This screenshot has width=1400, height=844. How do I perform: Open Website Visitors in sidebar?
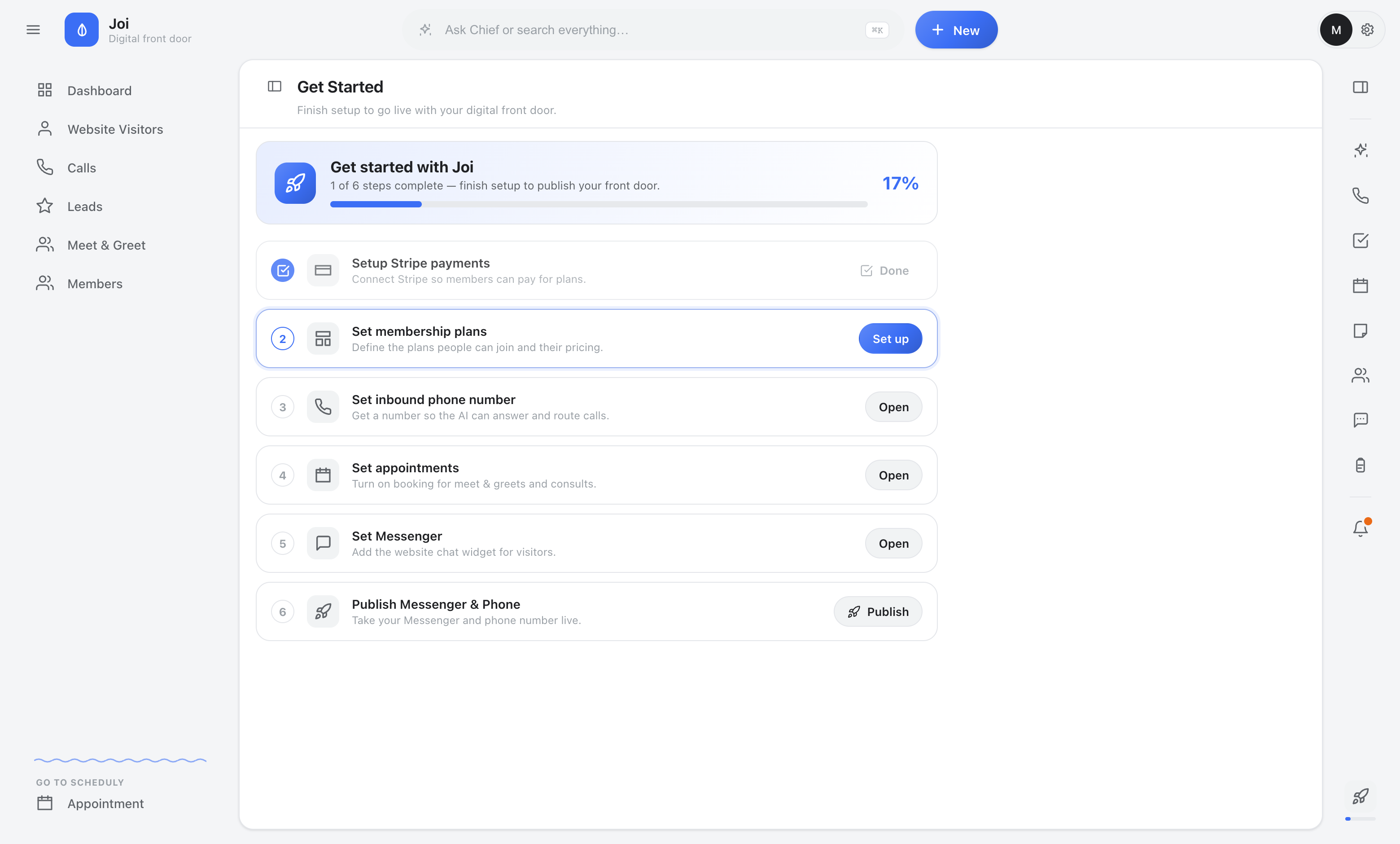pos(119,129)
